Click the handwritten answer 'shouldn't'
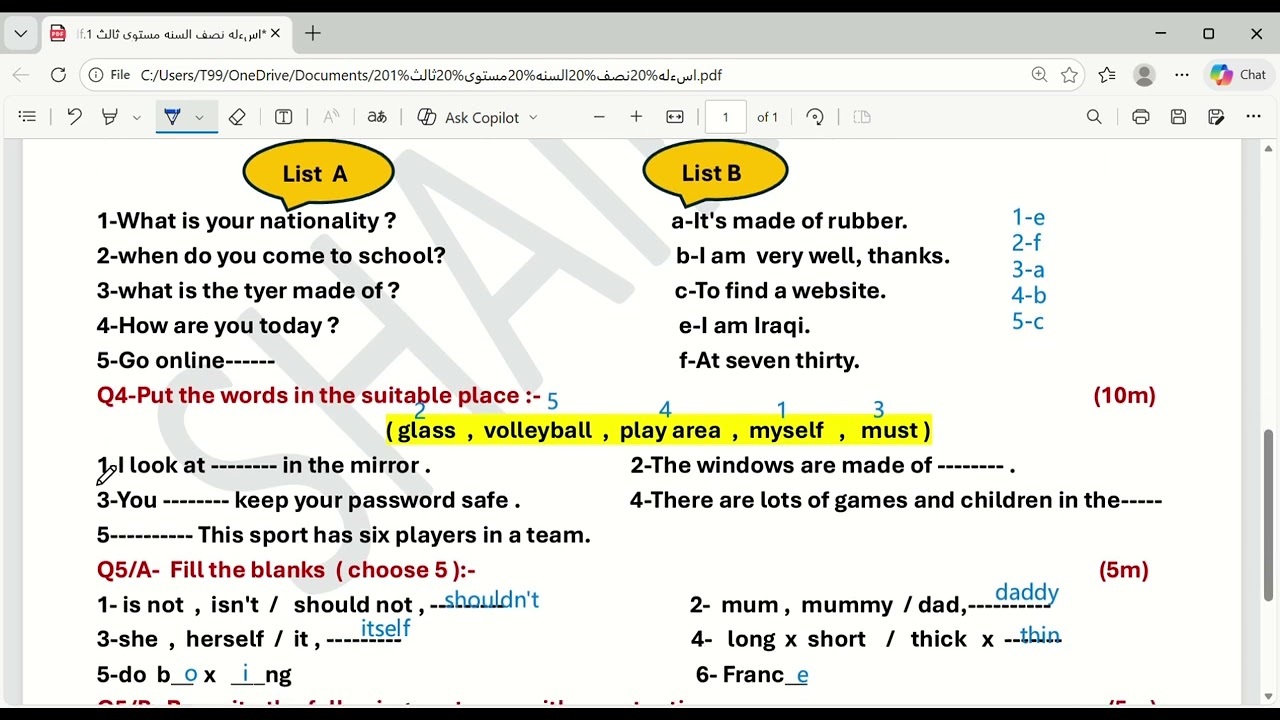 491,600
